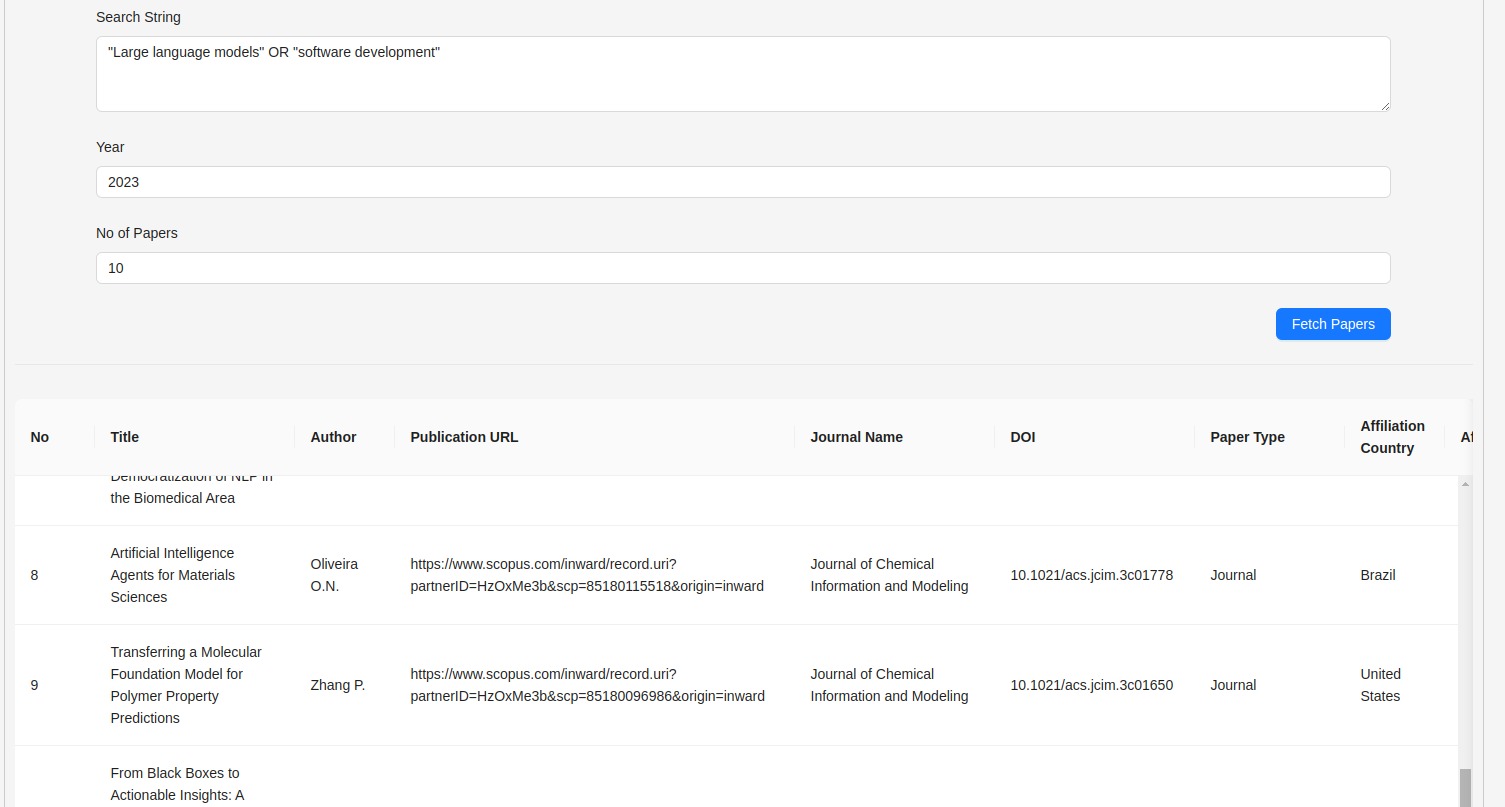1505x807 pixels.
Task: Select the Publication URL column header
Action: (x=464, y=437)
